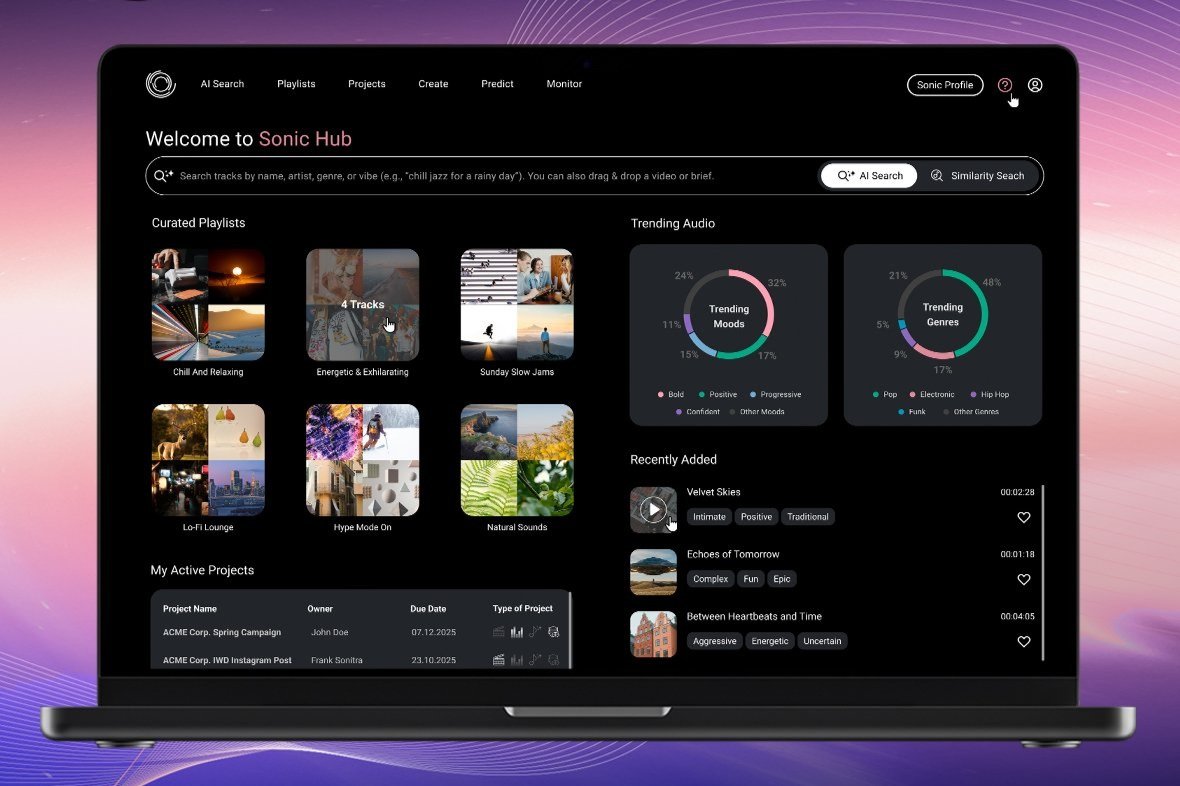
Task: Play the Velvet Skies preview
Action: click(653, 508)
